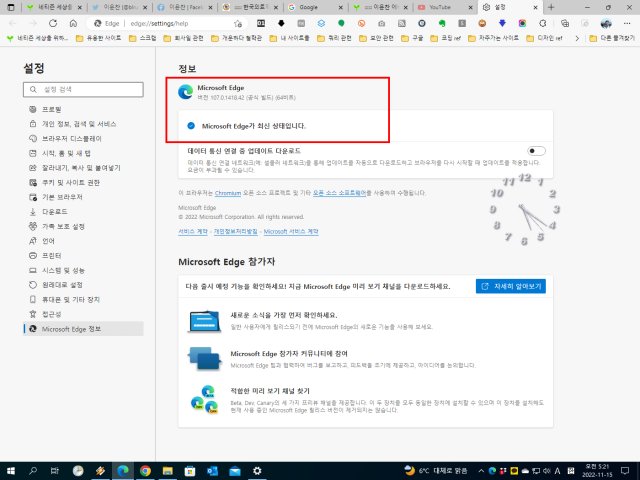Open the Edge settings and more menu
Screen dimensions: 640x480
tap(627, 23)
